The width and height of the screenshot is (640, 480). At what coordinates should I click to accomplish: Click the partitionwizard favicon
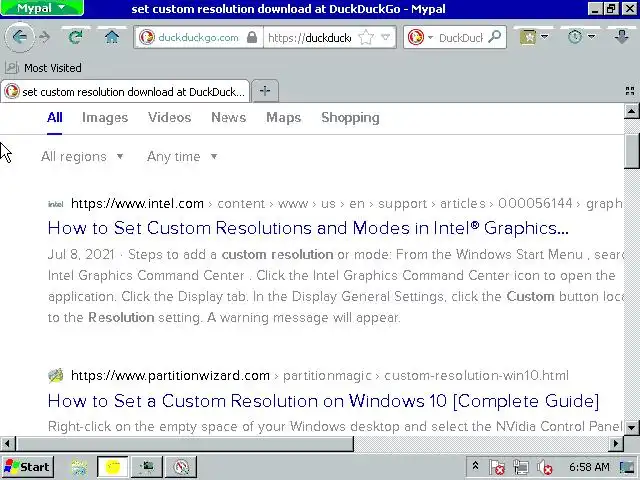click(56, 375)
